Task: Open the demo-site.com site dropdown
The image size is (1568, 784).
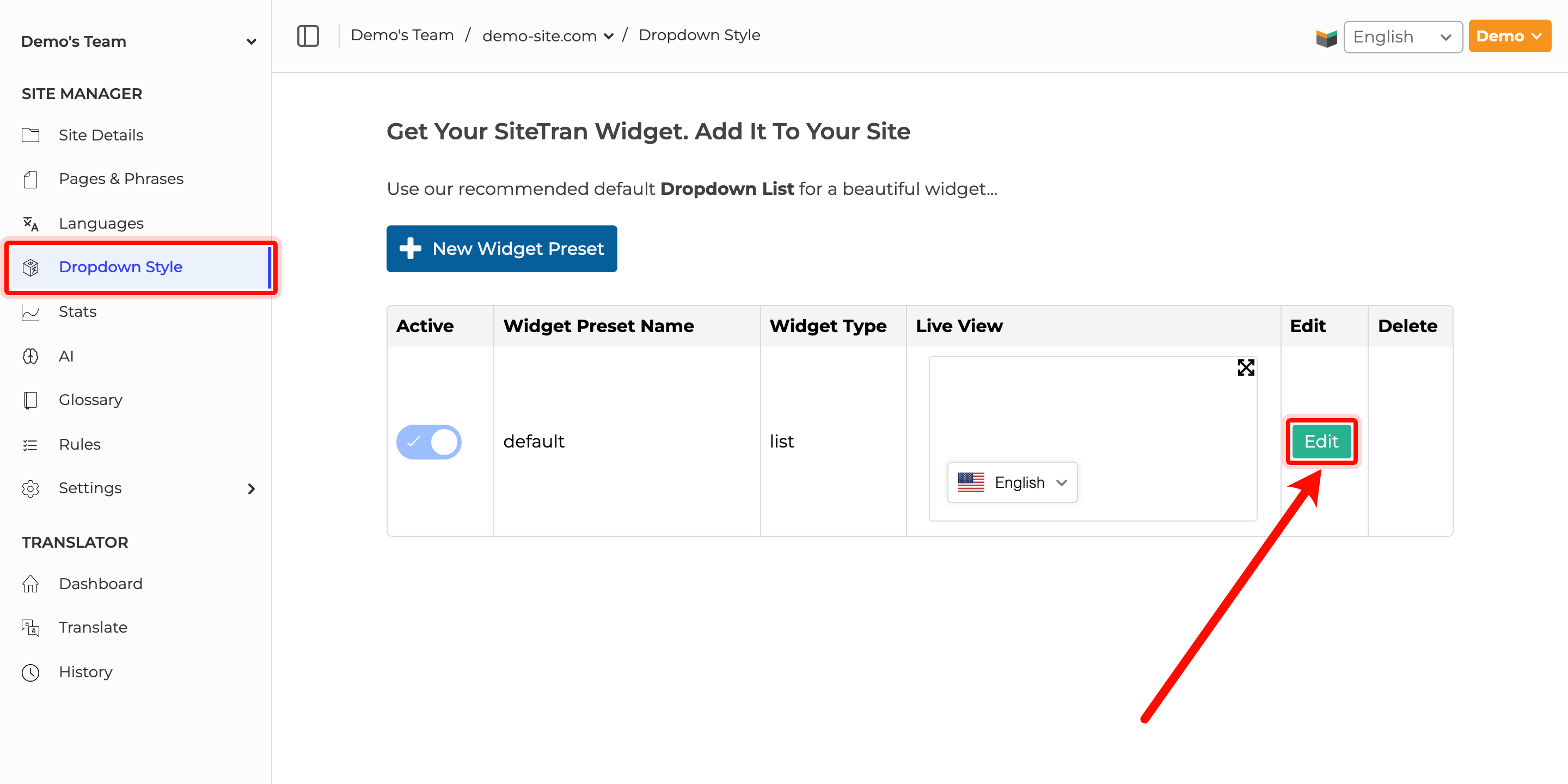Action: pos(548,36)
